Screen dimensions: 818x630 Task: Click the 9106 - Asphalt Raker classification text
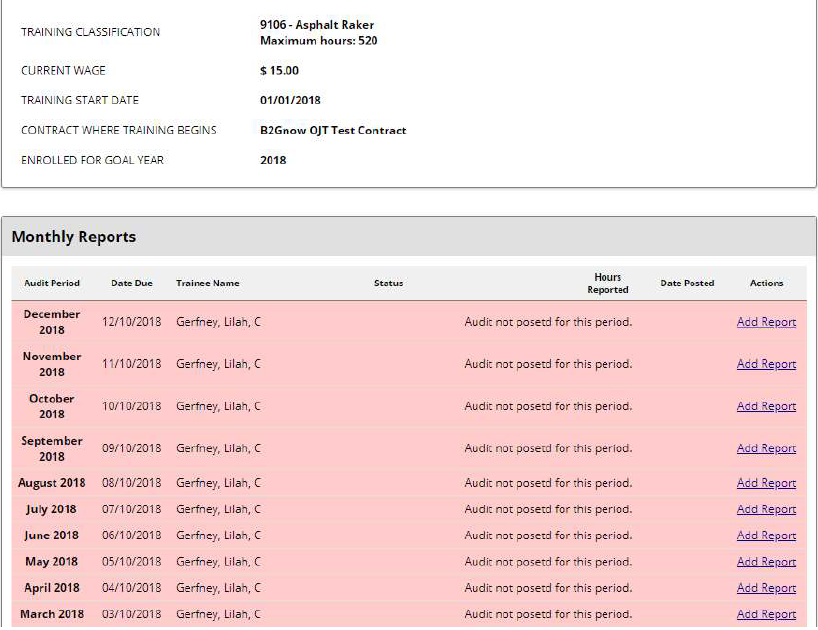(317, 25)
